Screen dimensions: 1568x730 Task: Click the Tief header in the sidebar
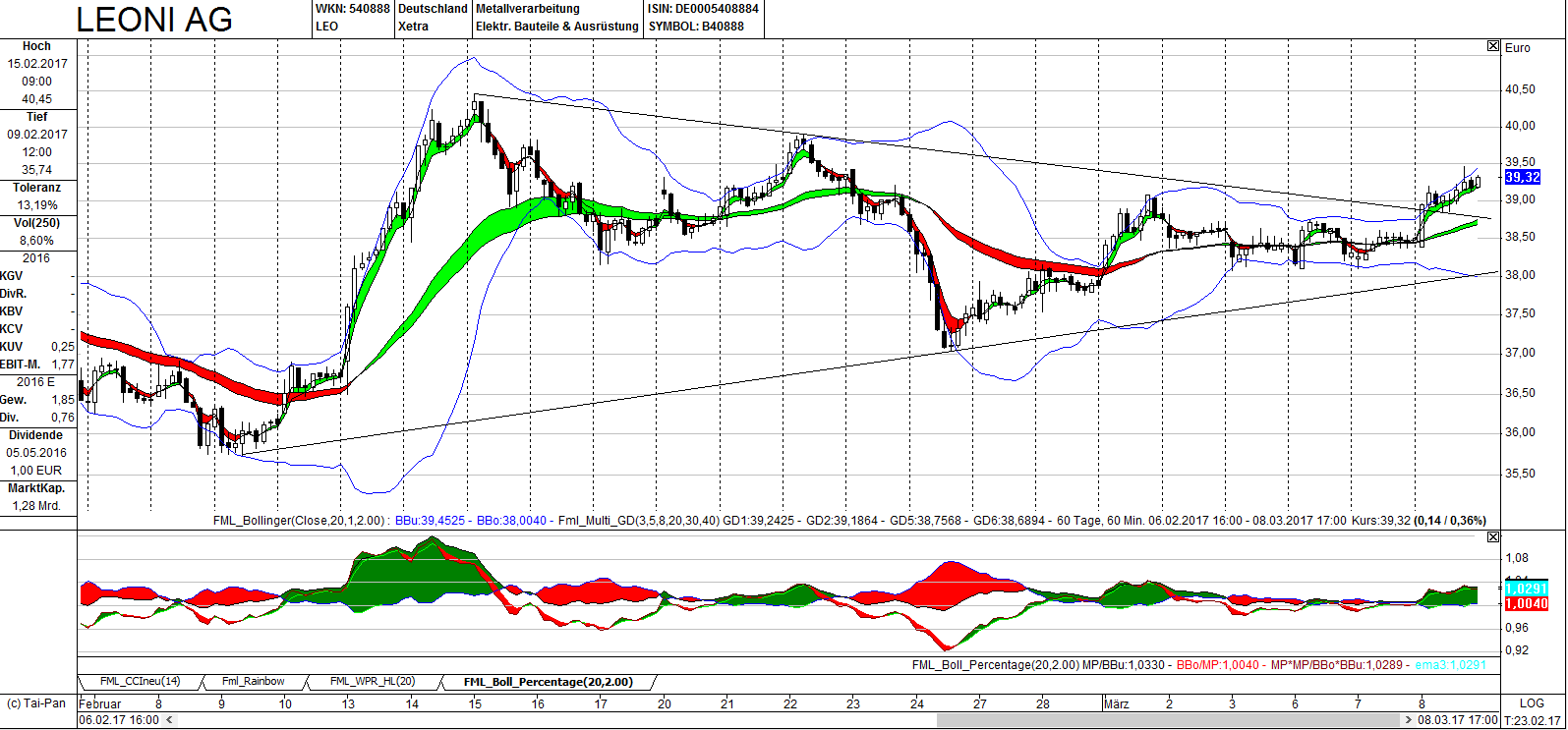(36, 117)
